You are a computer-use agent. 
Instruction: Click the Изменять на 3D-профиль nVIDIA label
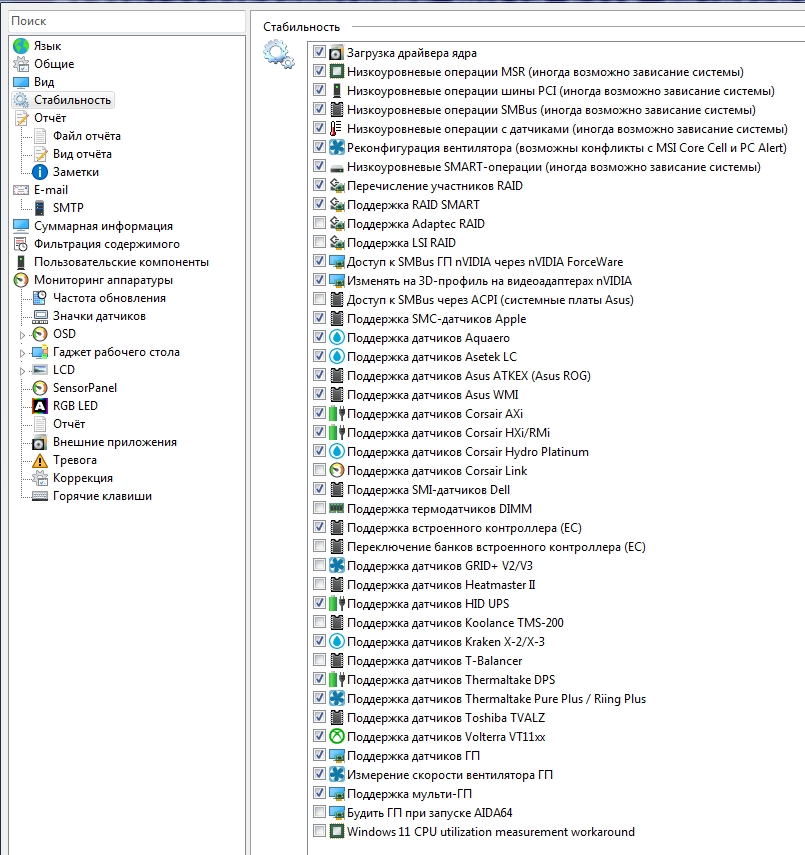pyautogui.click(x=489, y=281)
